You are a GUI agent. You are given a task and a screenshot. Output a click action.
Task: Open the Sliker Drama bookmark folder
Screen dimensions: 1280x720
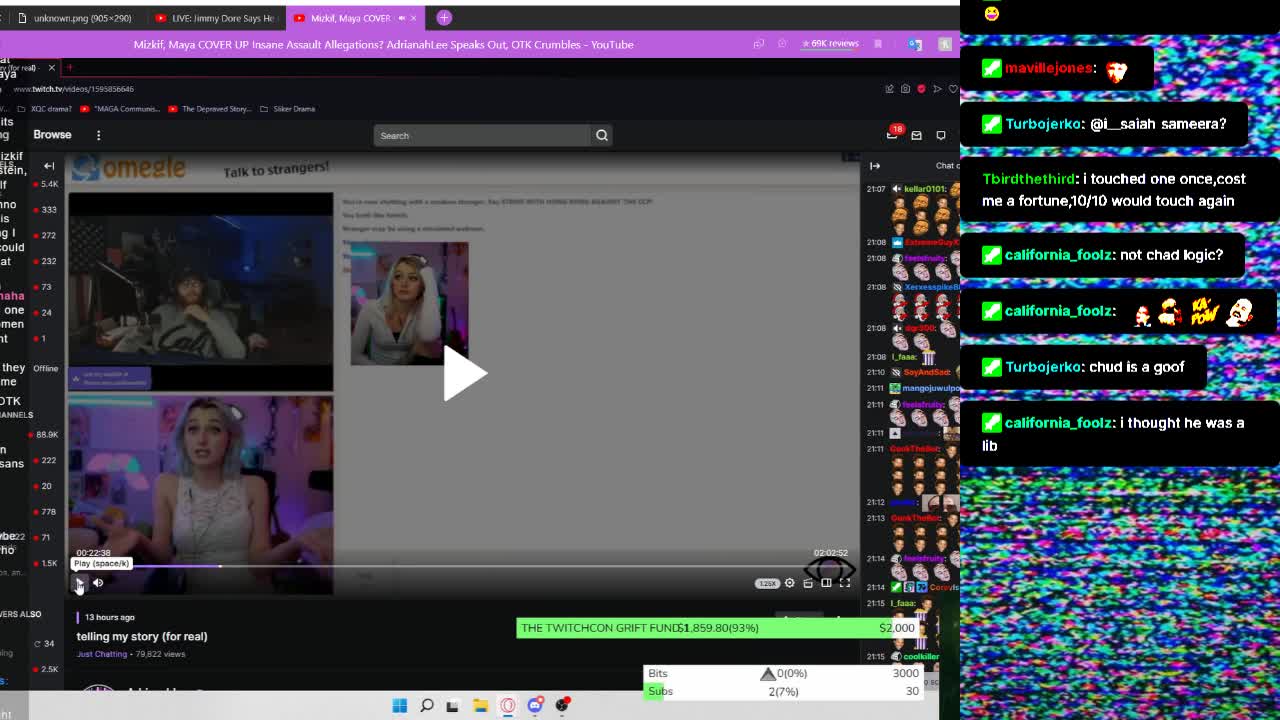pyautogui.click(x=288, y=109)
